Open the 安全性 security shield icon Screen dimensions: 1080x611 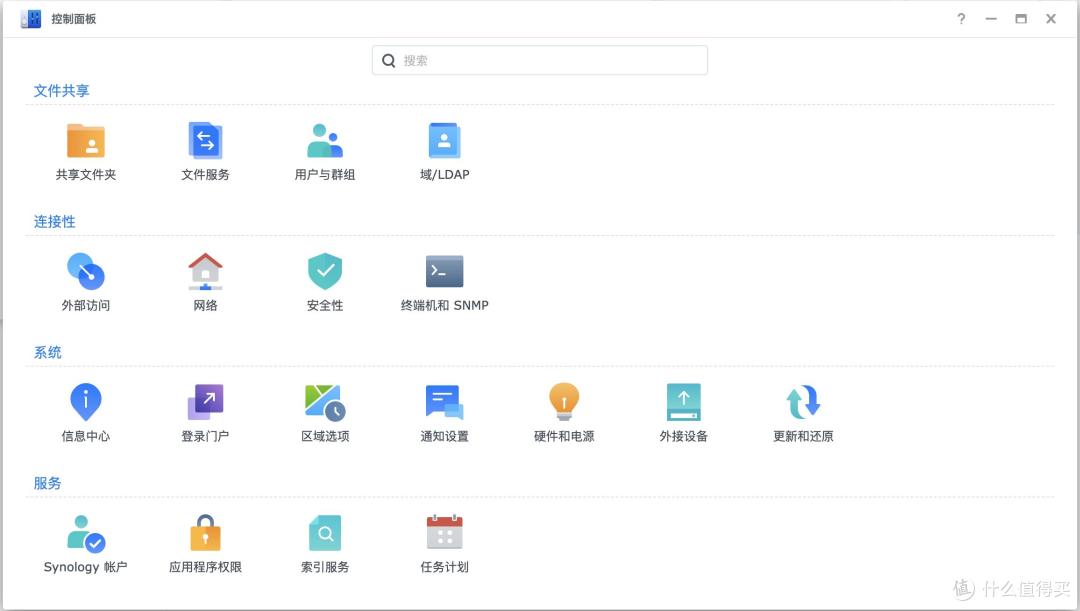(324, 271)
